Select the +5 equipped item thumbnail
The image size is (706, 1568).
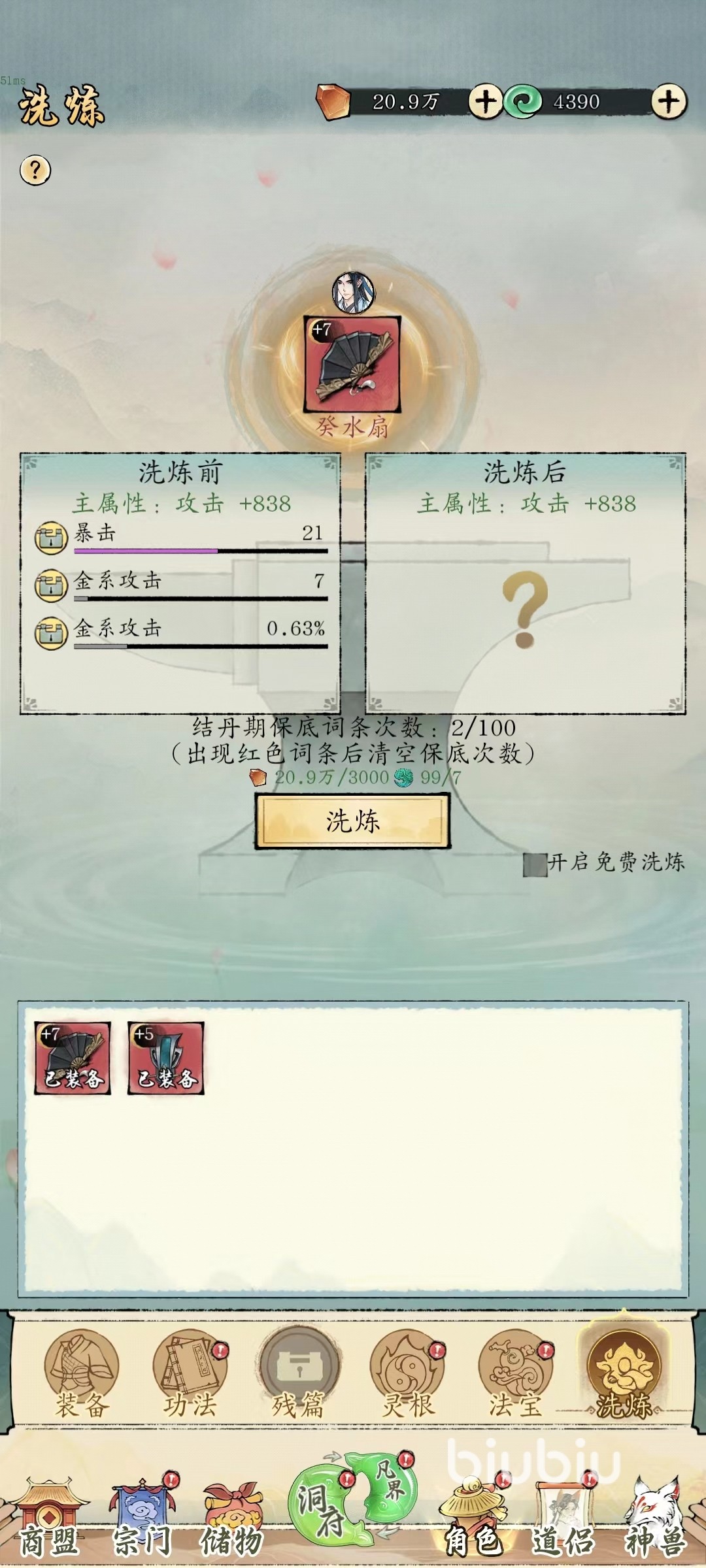(x=166, y=1058)
